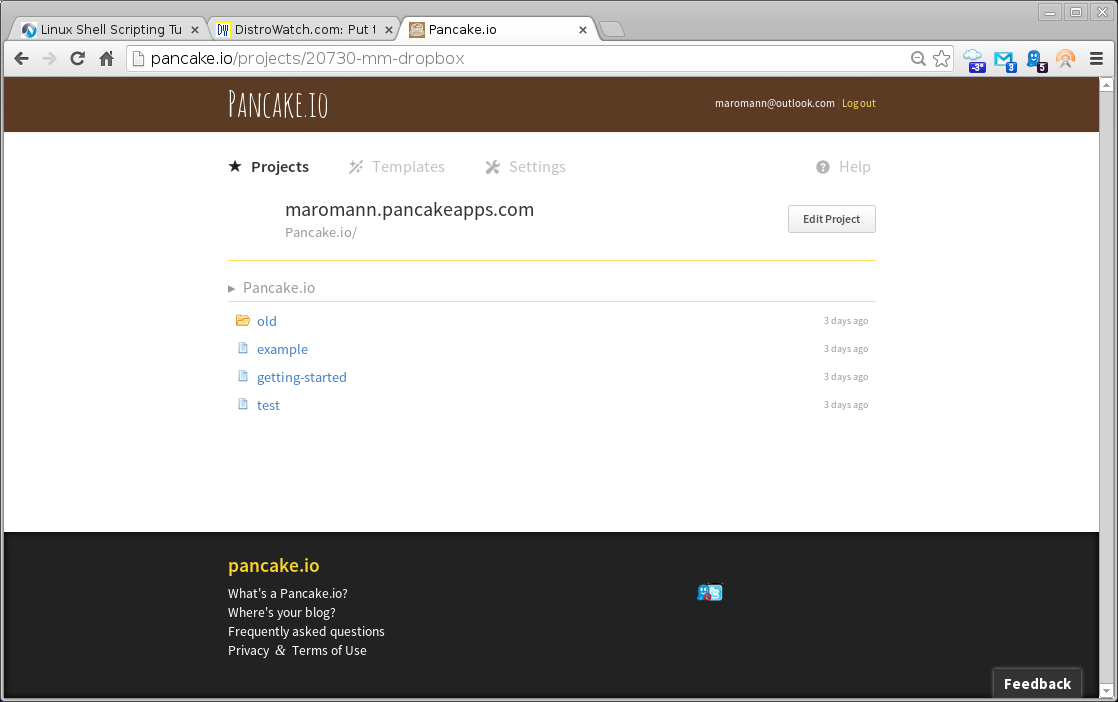Switch to the DistroWatch.com tab

point(304,29)
